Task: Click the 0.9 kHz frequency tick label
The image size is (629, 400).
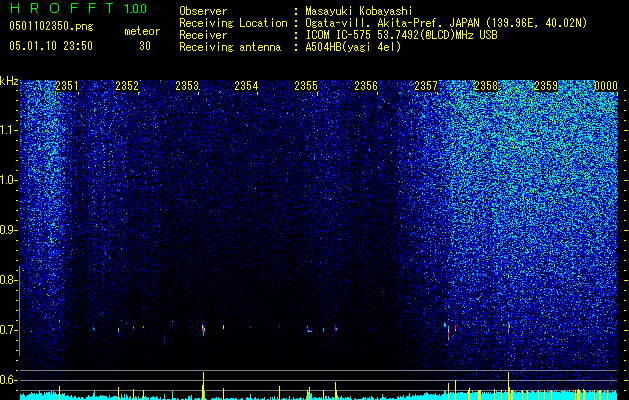Action: coord(8,230)
